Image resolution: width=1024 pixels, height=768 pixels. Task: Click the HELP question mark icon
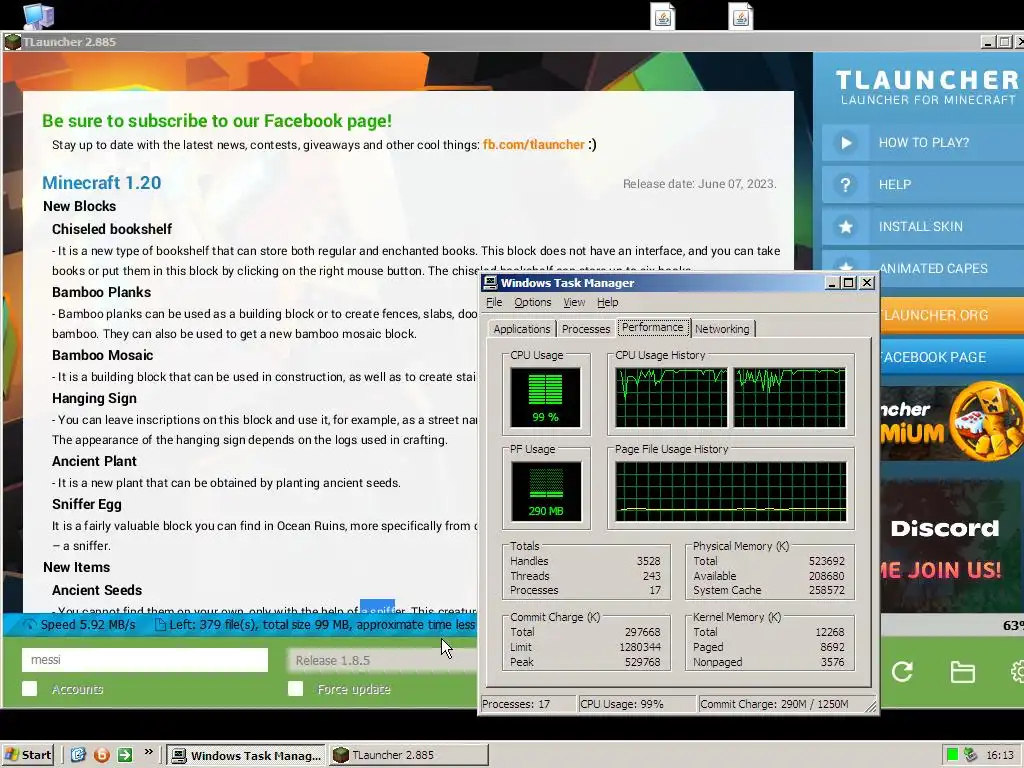846,184
